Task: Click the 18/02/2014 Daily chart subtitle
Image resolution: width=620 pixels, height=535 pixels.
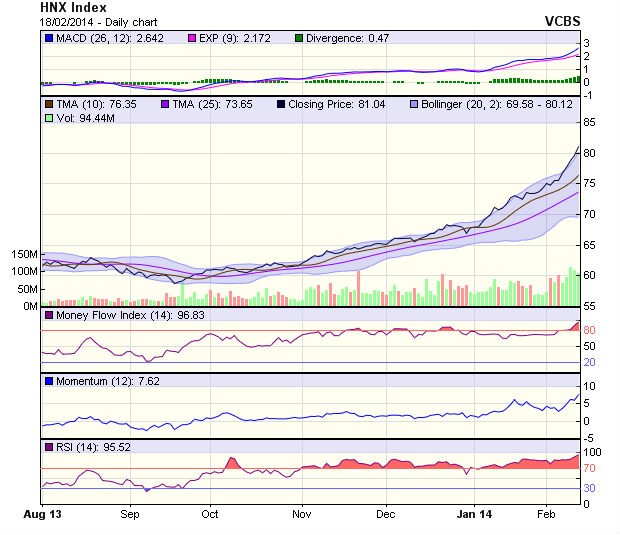Action: 90,21
